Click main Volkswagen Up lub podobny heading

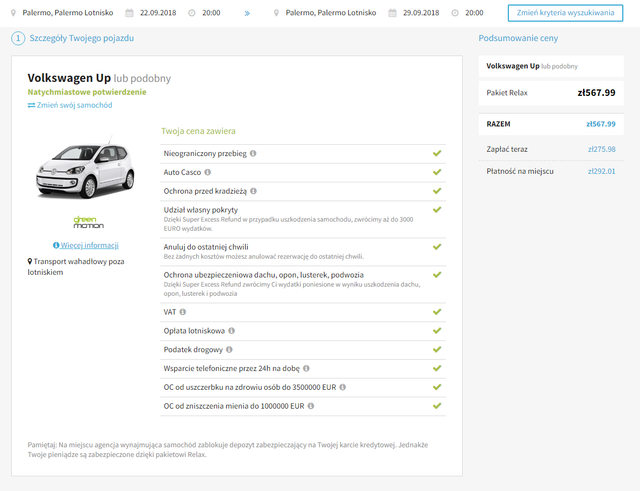[99, 78]
